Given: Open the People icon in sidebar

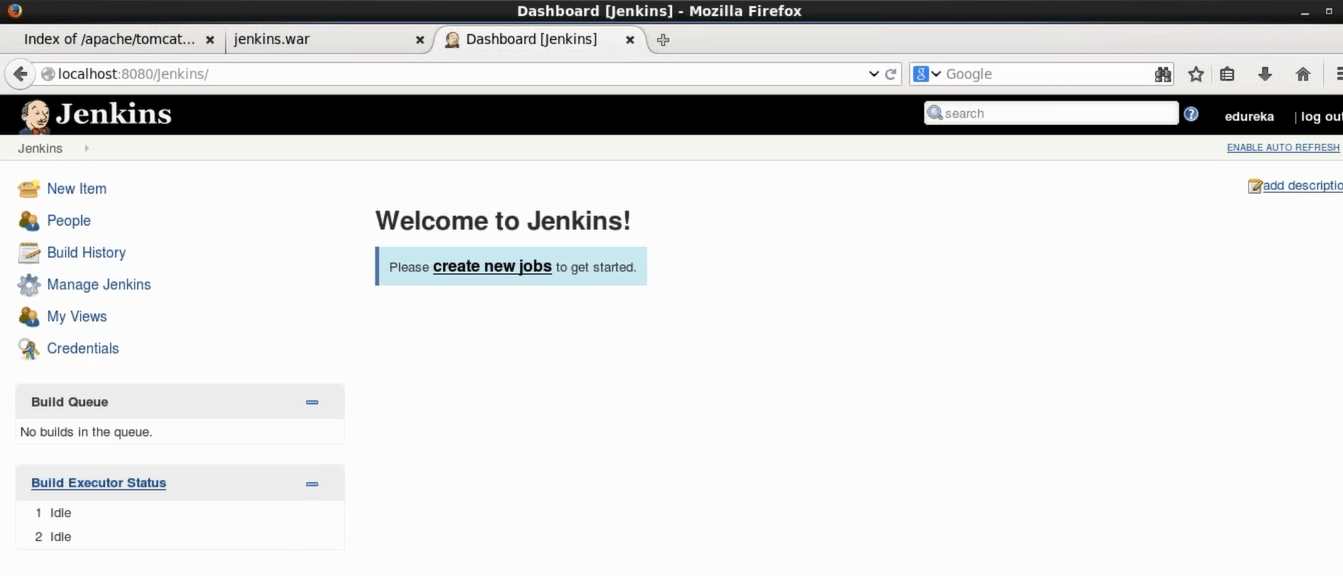Looking at the screenshot, I should click(29, 221).
